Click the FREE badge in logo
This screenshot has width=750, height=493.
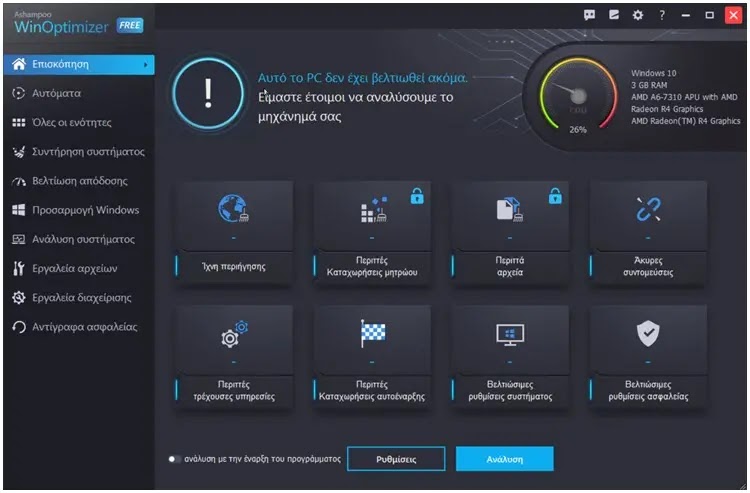point(130,25)
